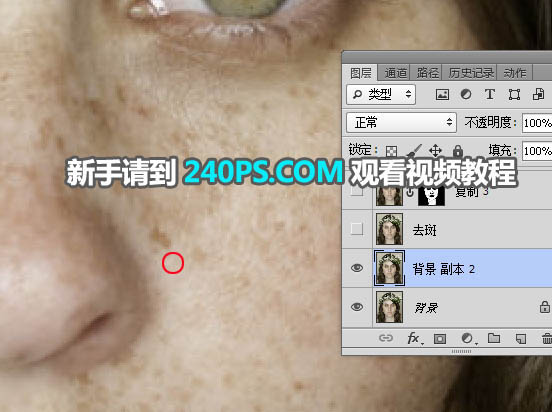Select the 去斑 layer thumbnail

[x=389, y=229]
